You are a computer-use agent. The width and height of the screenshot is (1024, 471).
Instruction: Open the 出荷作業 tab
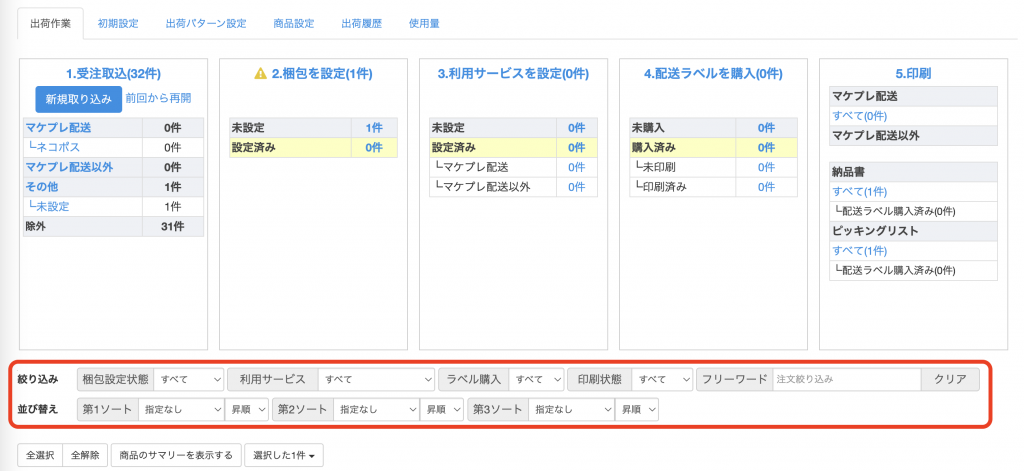pyautogui.click(x=52, y=24)
